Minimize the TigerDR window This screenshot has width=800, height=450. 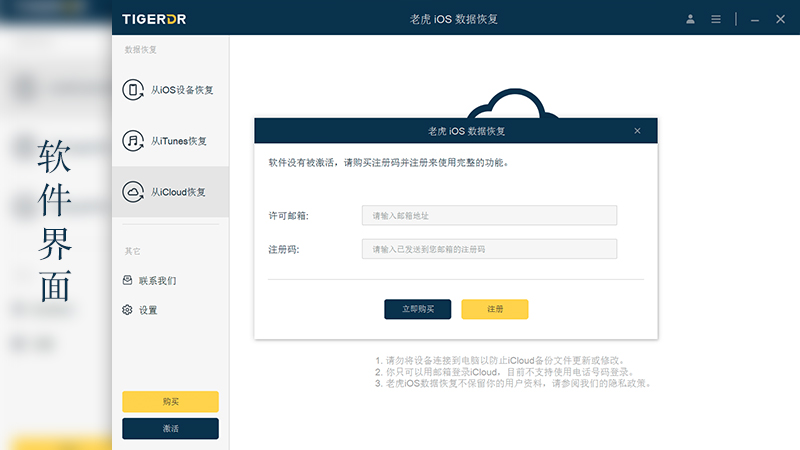click(x=755, y=19)
